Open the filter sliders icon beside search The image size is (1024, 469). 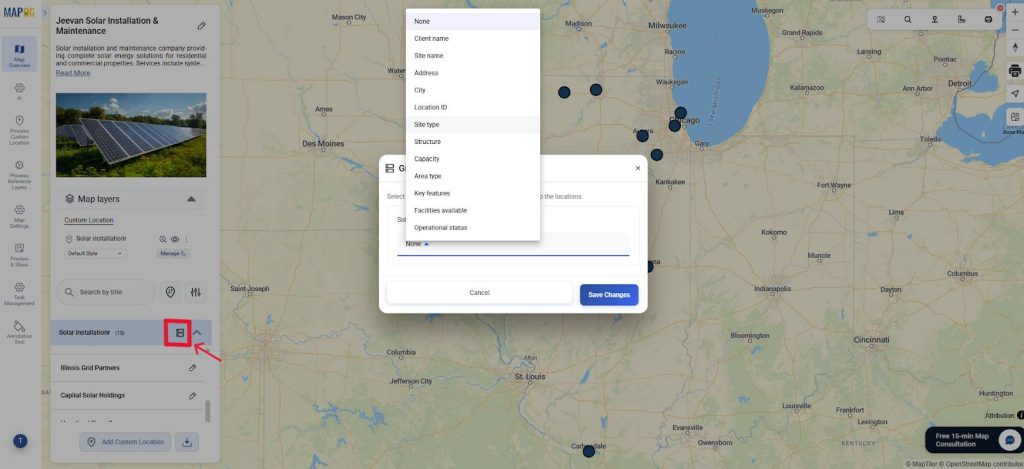(x=196, y=292)
